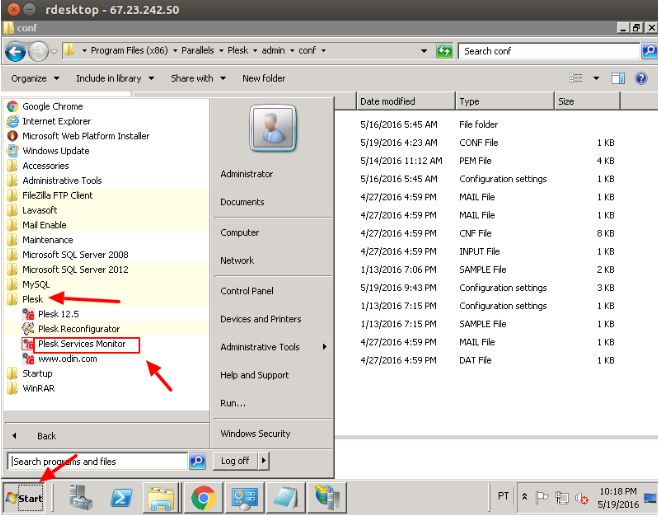This screenshot has height=515, width=658.
Task: Launch Plesk 12.5 shortcut
Action: [51, 314]
